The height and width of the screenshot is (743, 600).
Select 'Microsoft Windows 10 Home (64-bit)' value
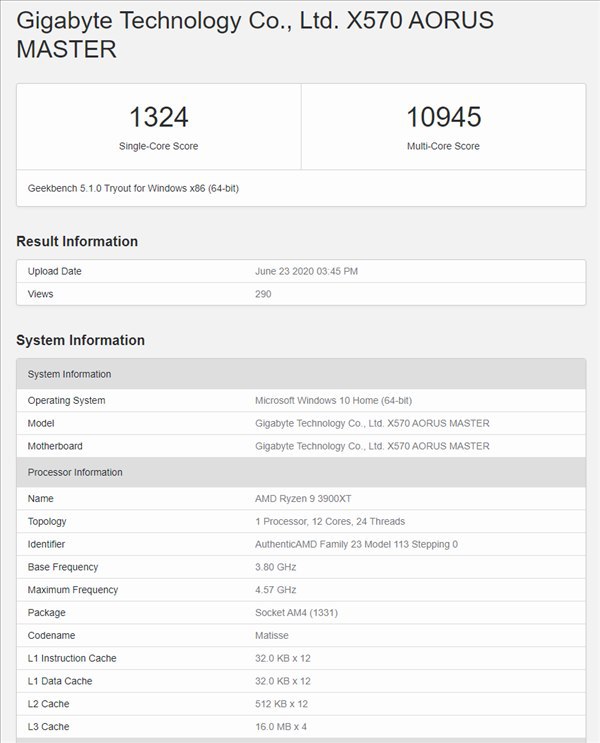point(333,400)
